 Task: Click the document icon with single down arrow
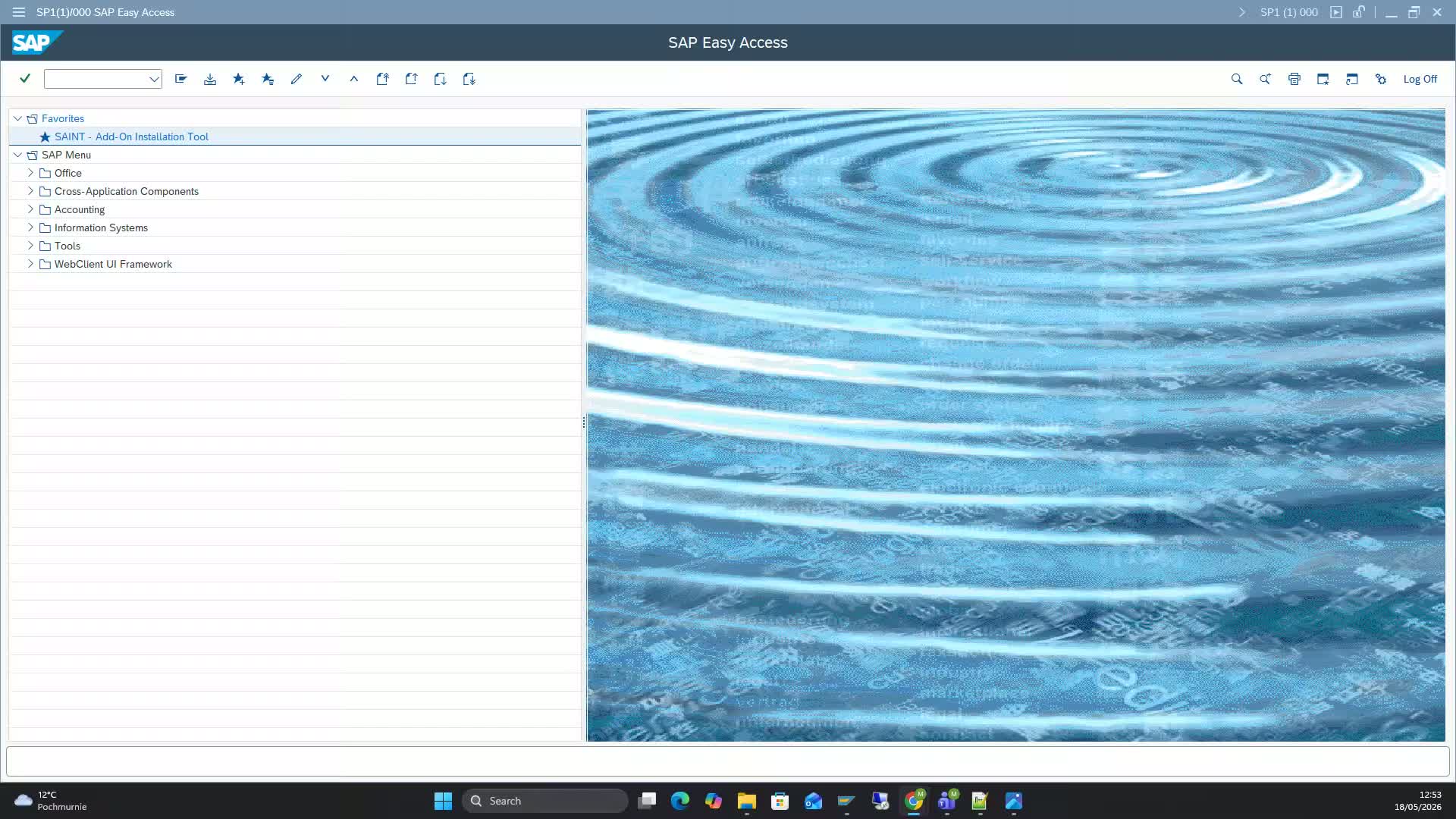tap(441, 79)
